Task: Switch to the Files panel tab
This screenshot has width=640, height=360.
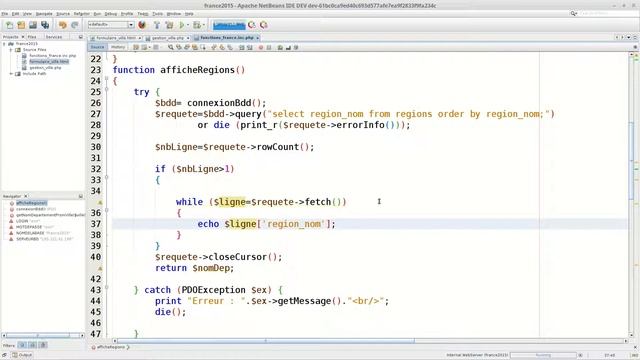Action: pyautogui.click(x=32, y=37)
